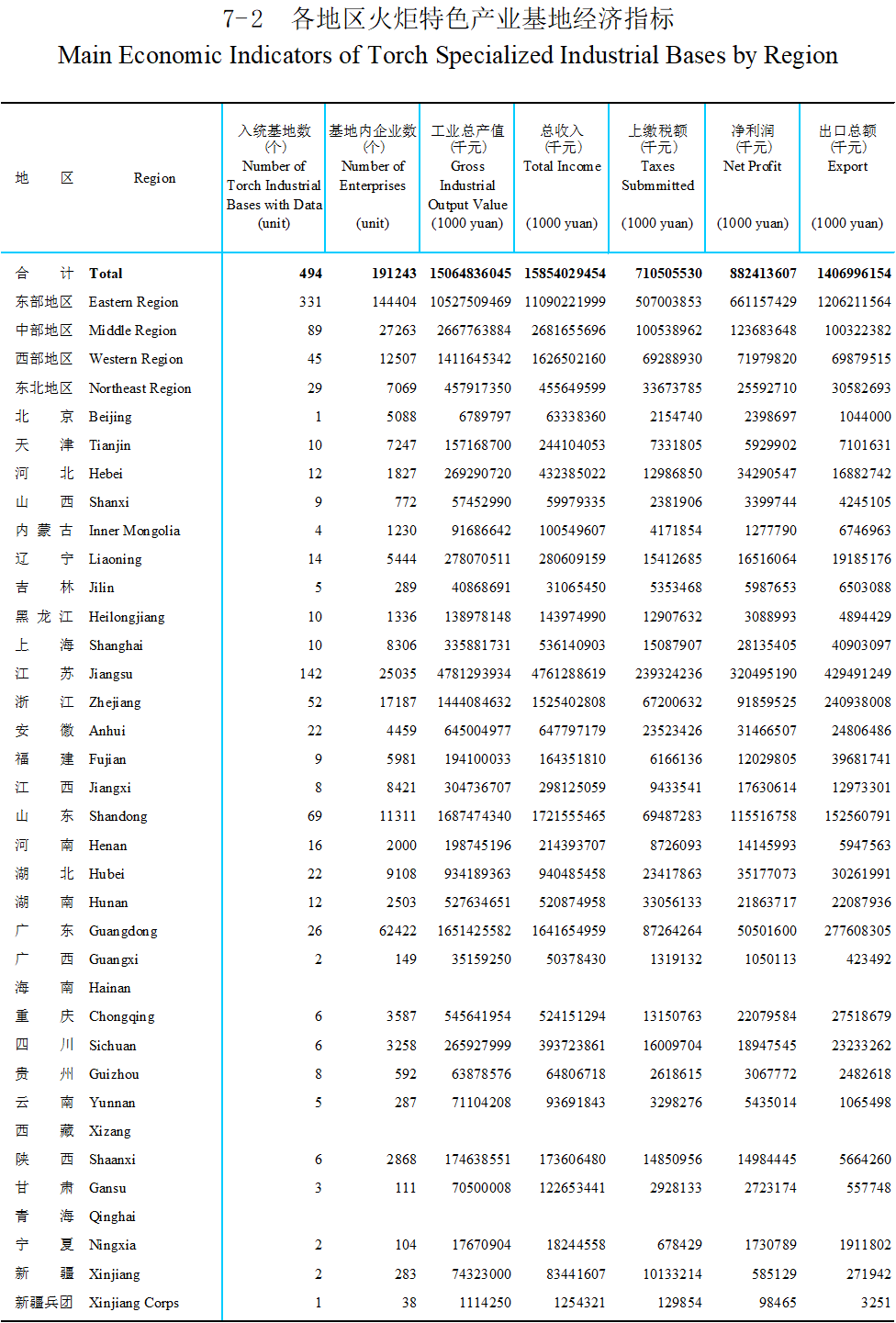Click the 'Beijing' row label
The height and width of the screenshot is (1323, 896).
click(x=110, y=417)
